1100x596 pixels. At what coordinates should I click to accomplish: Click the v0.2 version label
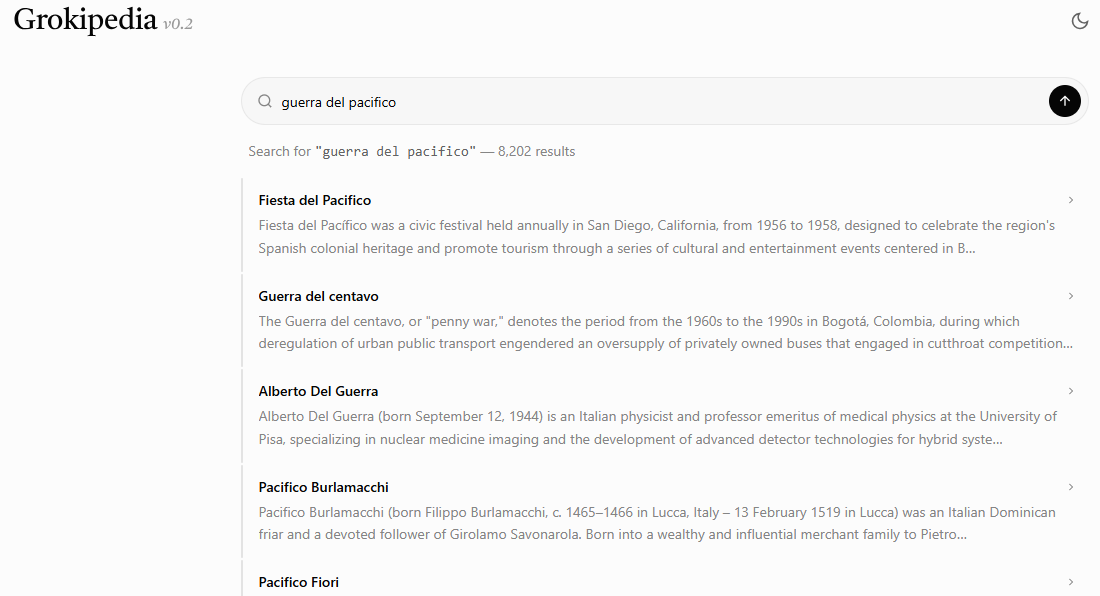(177, 24)
